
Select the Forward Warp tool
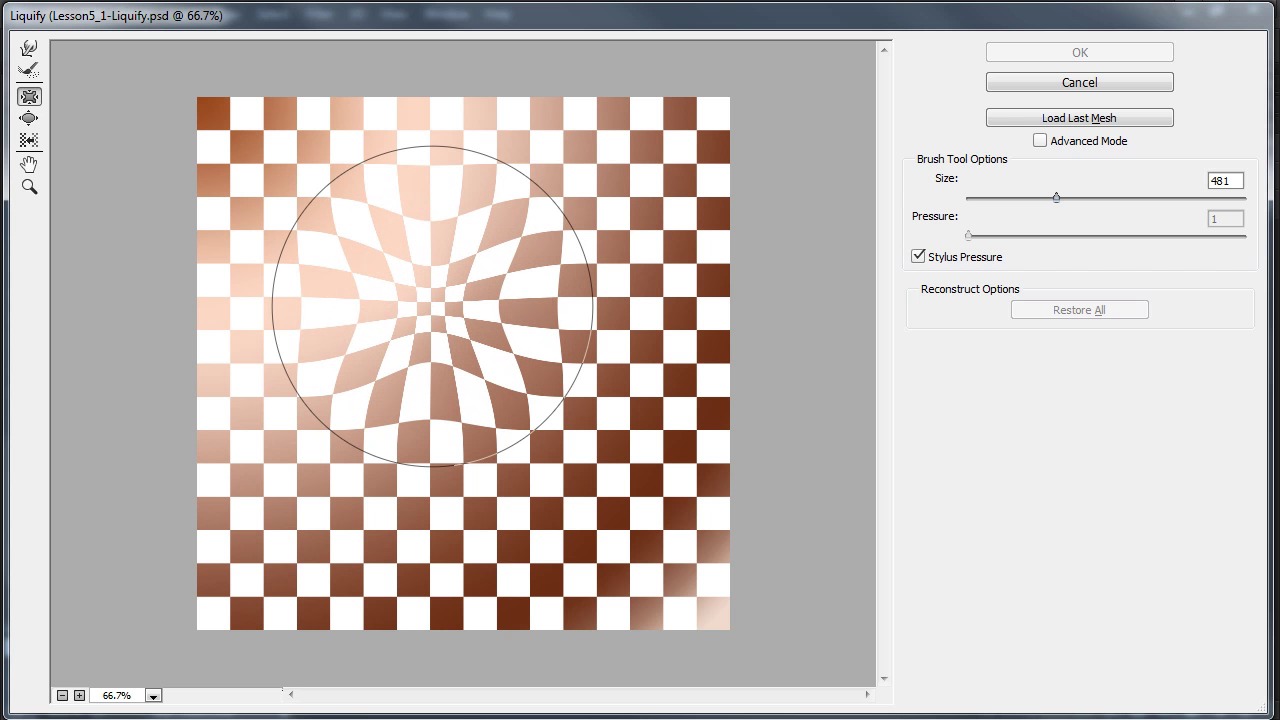click(x=29, y=48)
